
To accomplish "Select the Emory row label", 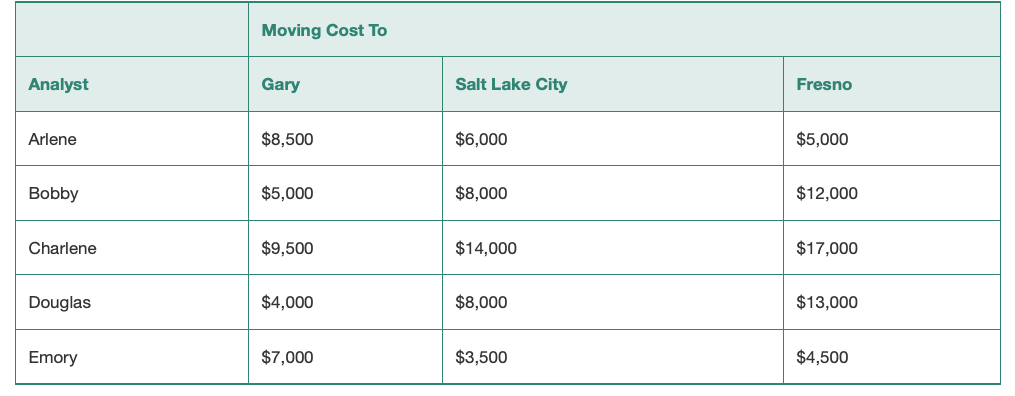I will pos(53,357).
